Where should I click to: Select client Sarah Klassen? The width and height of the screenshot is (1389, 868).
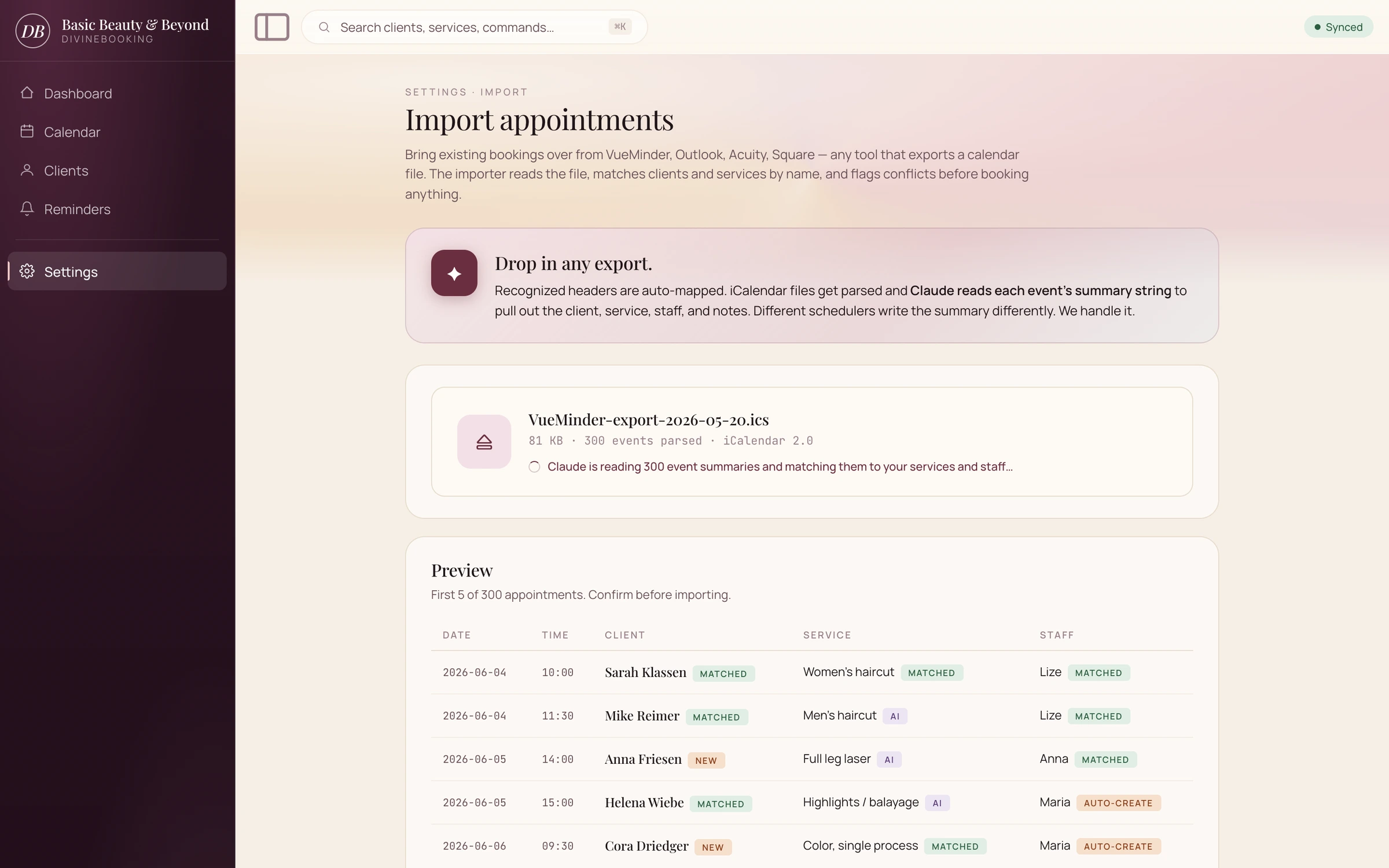click(x=645, y=672)
